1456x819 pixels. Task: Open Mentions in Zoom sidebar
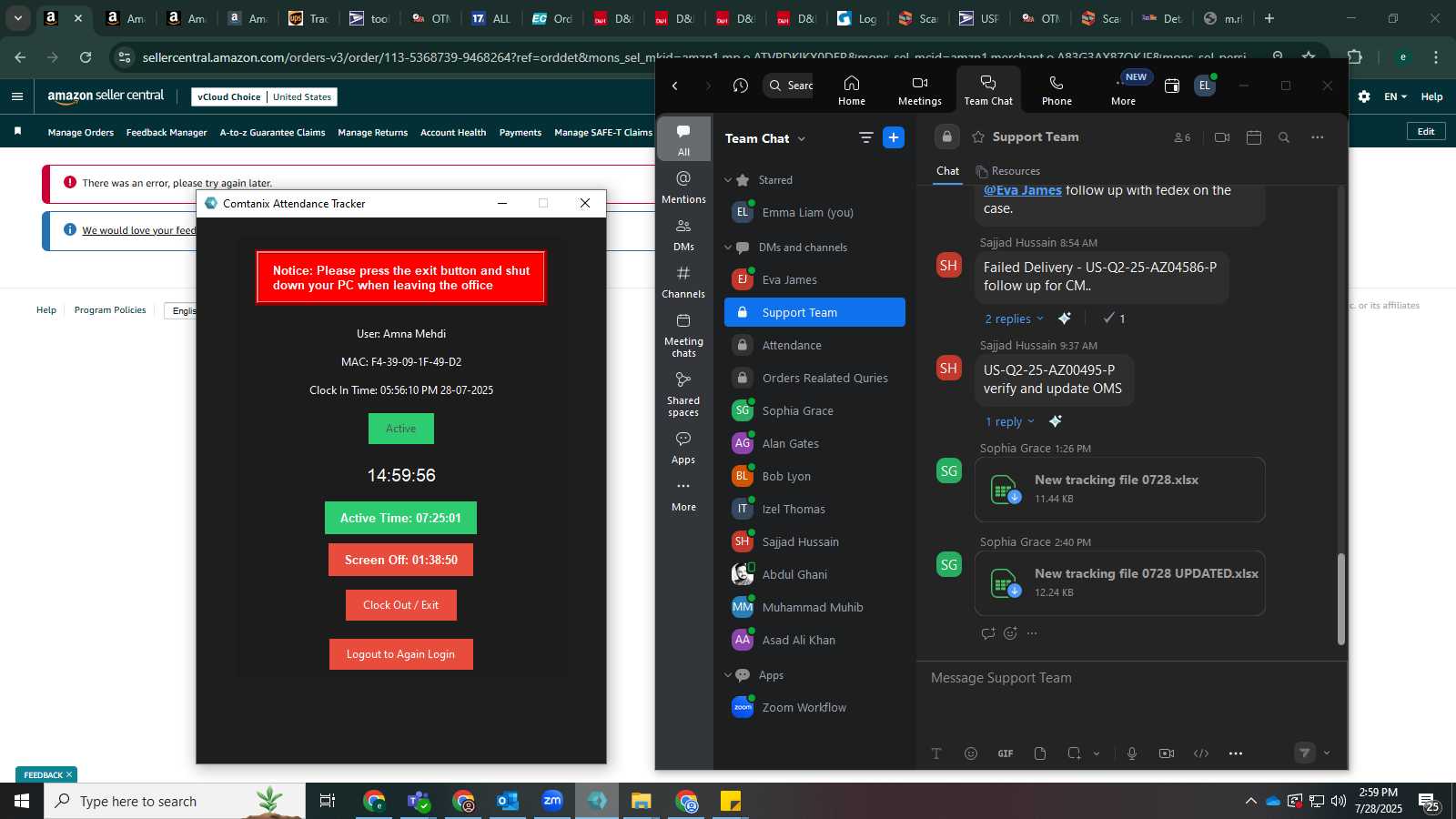(x=683, y=187)
